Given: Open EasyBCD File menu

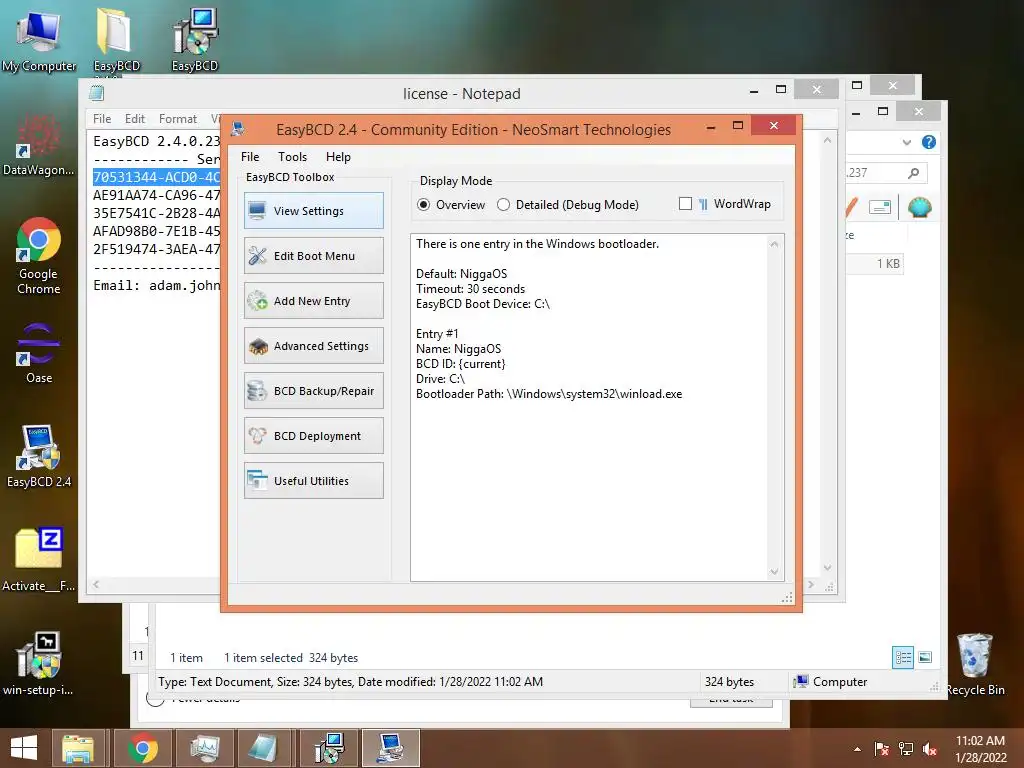Looking at the screenshot, I should pos(249,157).
